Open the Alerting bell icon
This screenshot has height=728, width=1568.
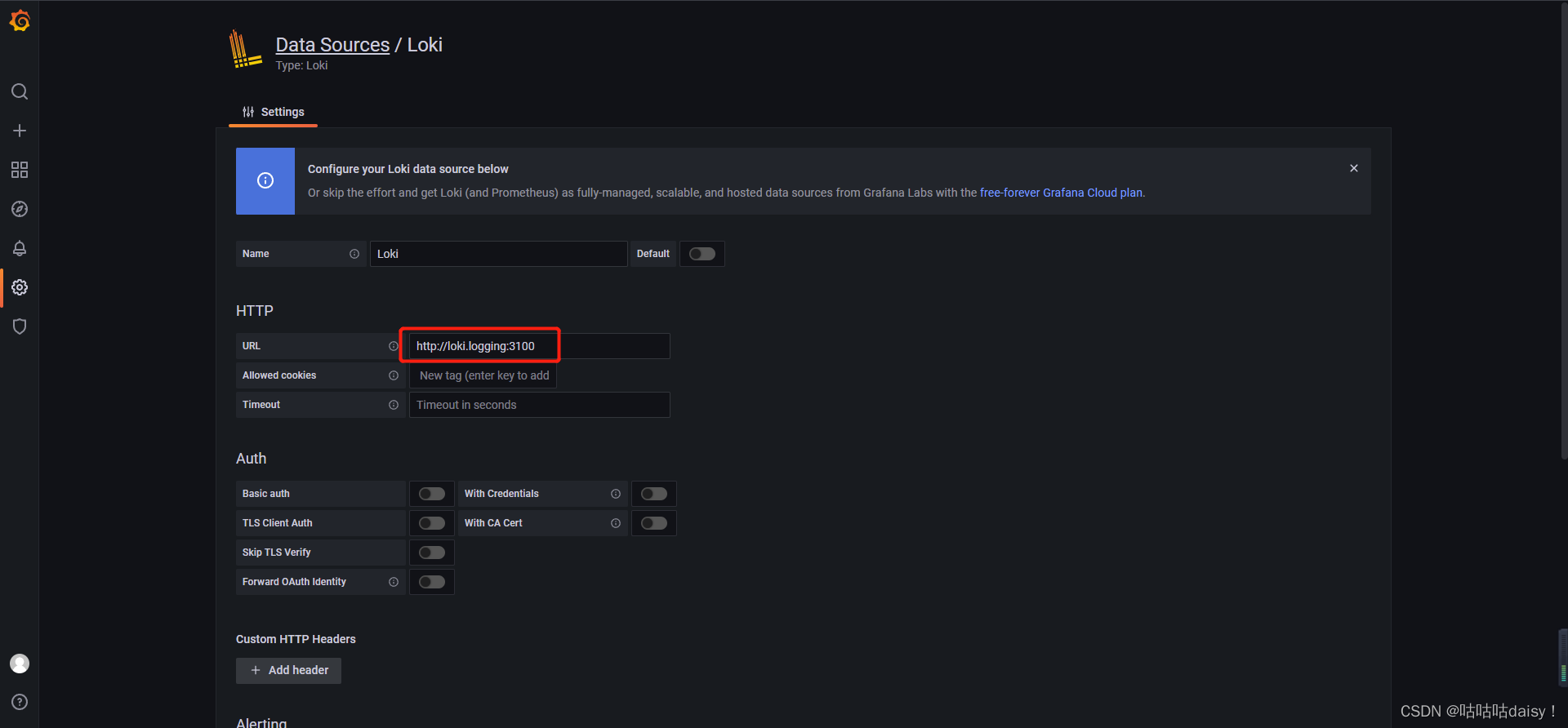click(x=20, y=248)
